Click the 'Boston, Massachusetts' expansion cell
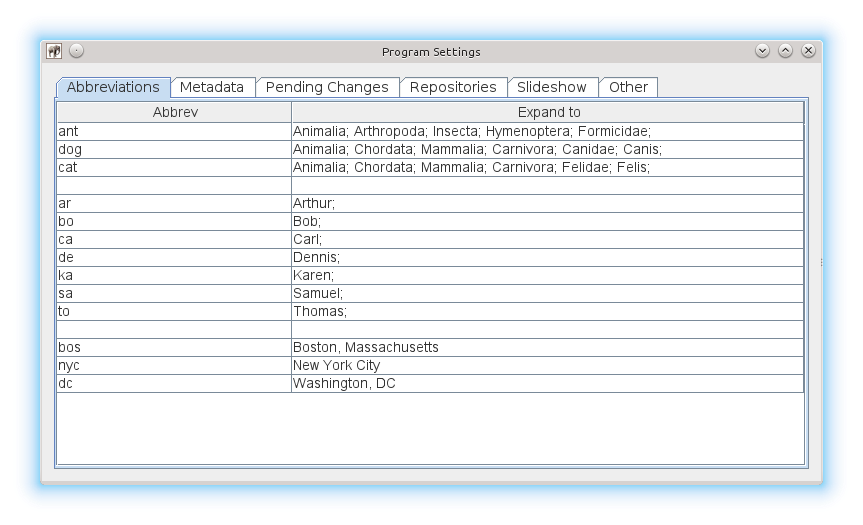This screenshot has height=525, width=863. coord(547,347)
